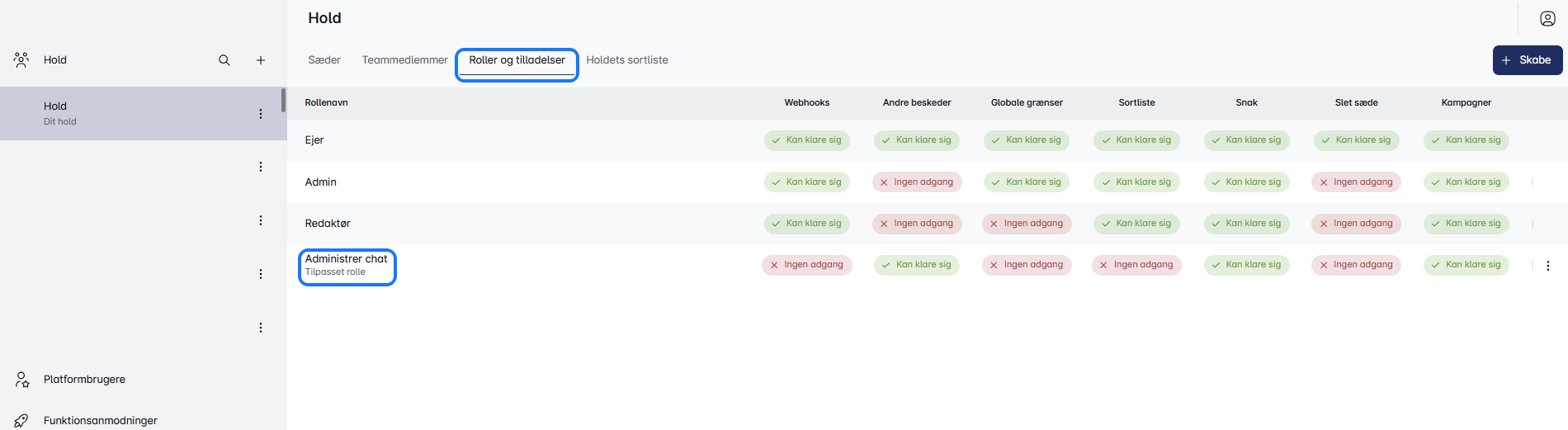The image size is (1568, 430).
Task: Switch to the Sæder tab
Action: 324,60
